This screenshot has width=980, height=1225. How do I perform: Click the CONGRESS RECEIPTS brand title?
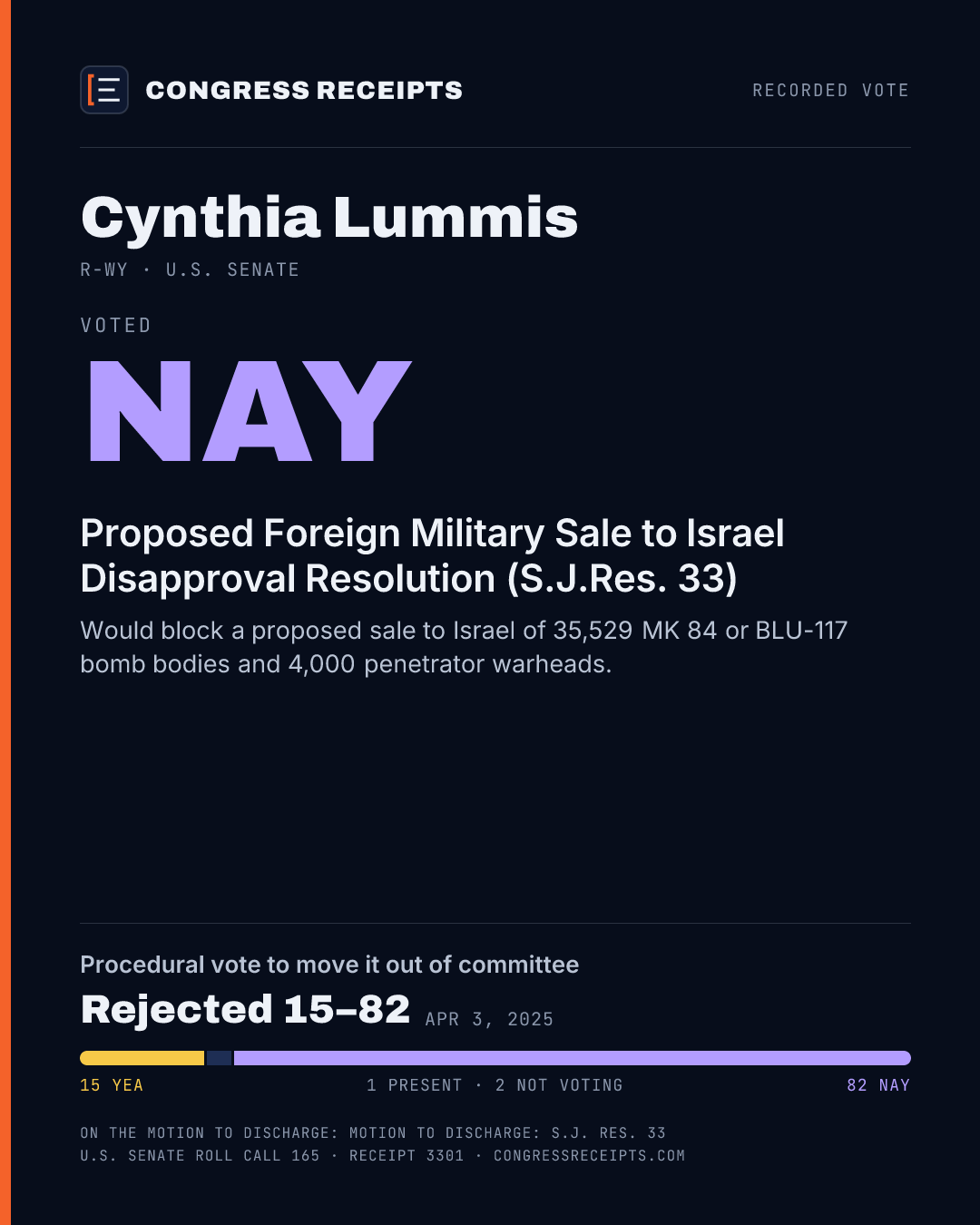304,90
